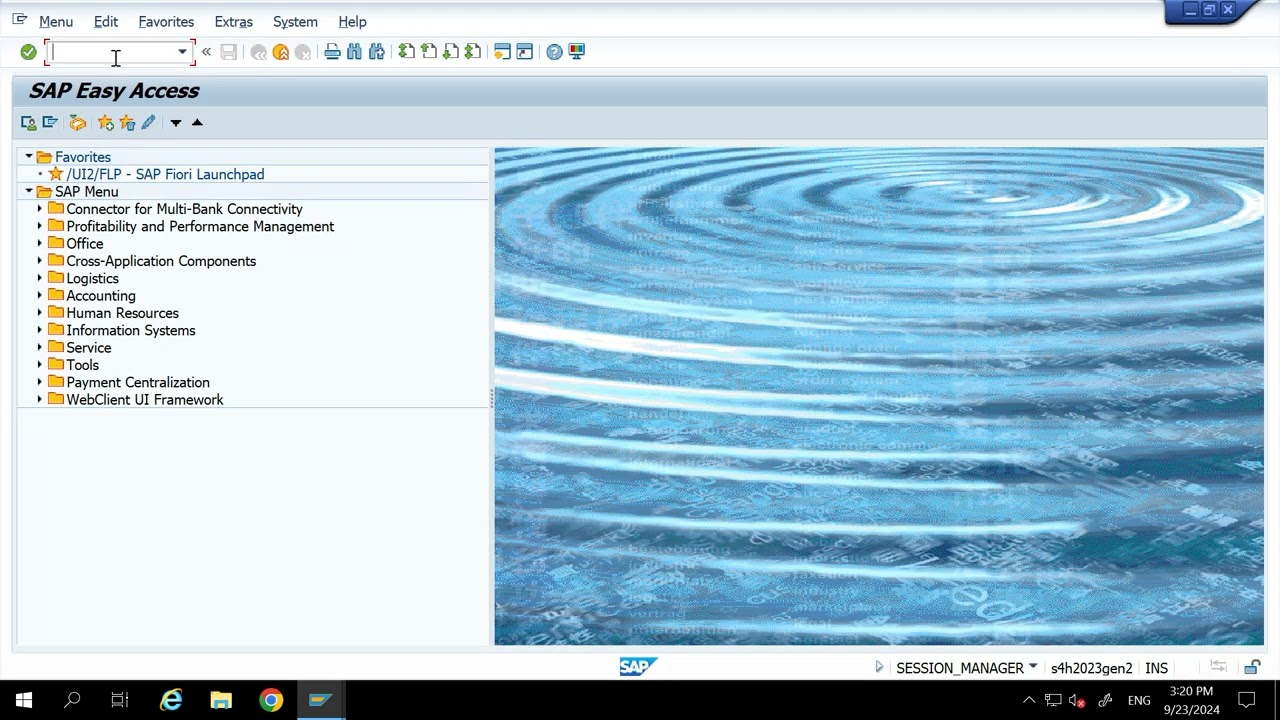This screenshot has width=1280, height=720.
Task: Click the Change Favorites pencil icon
Action: click(x=148, y=122)
